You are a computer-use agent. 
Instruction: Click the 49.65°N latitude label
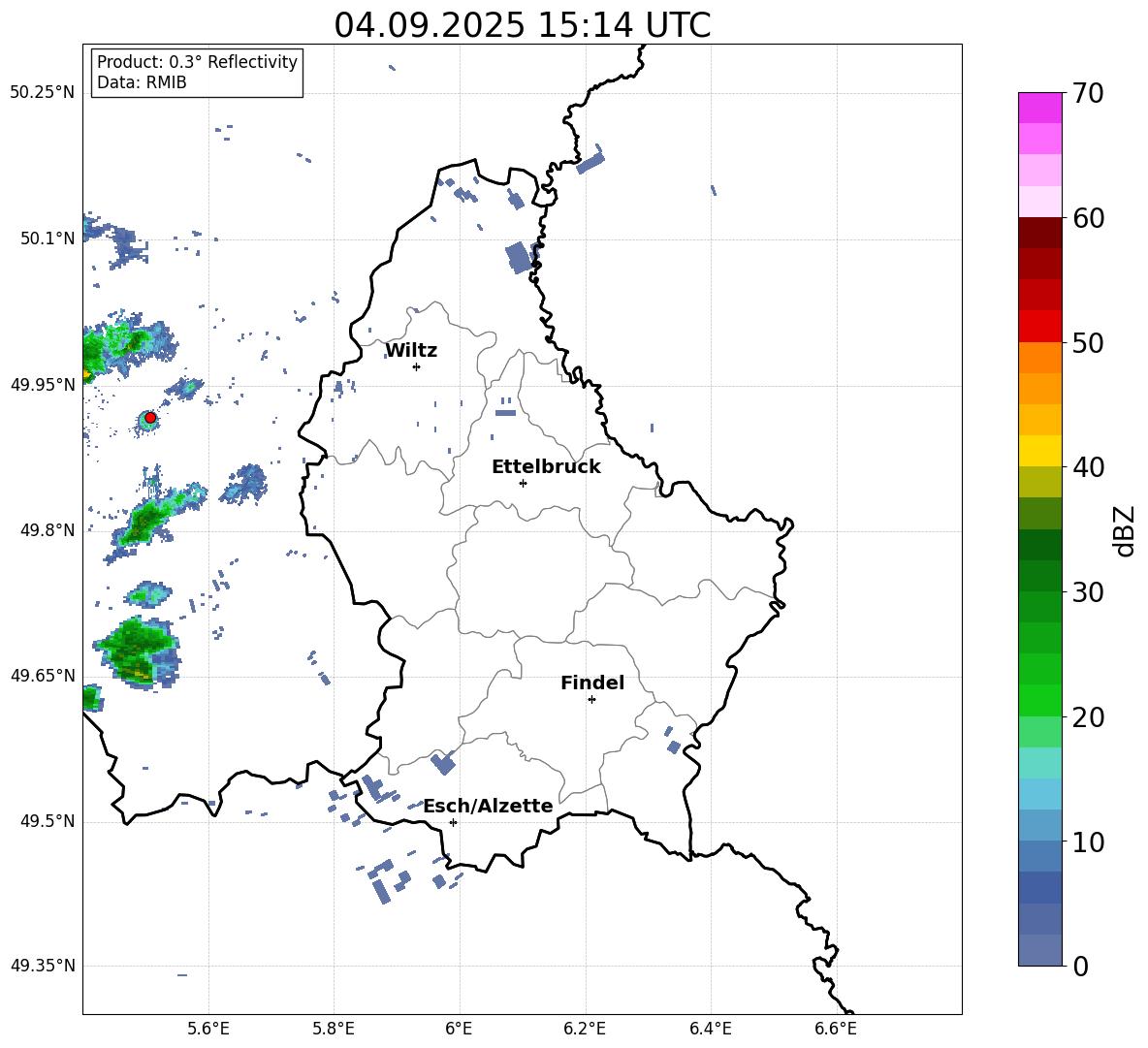point(42,675)
